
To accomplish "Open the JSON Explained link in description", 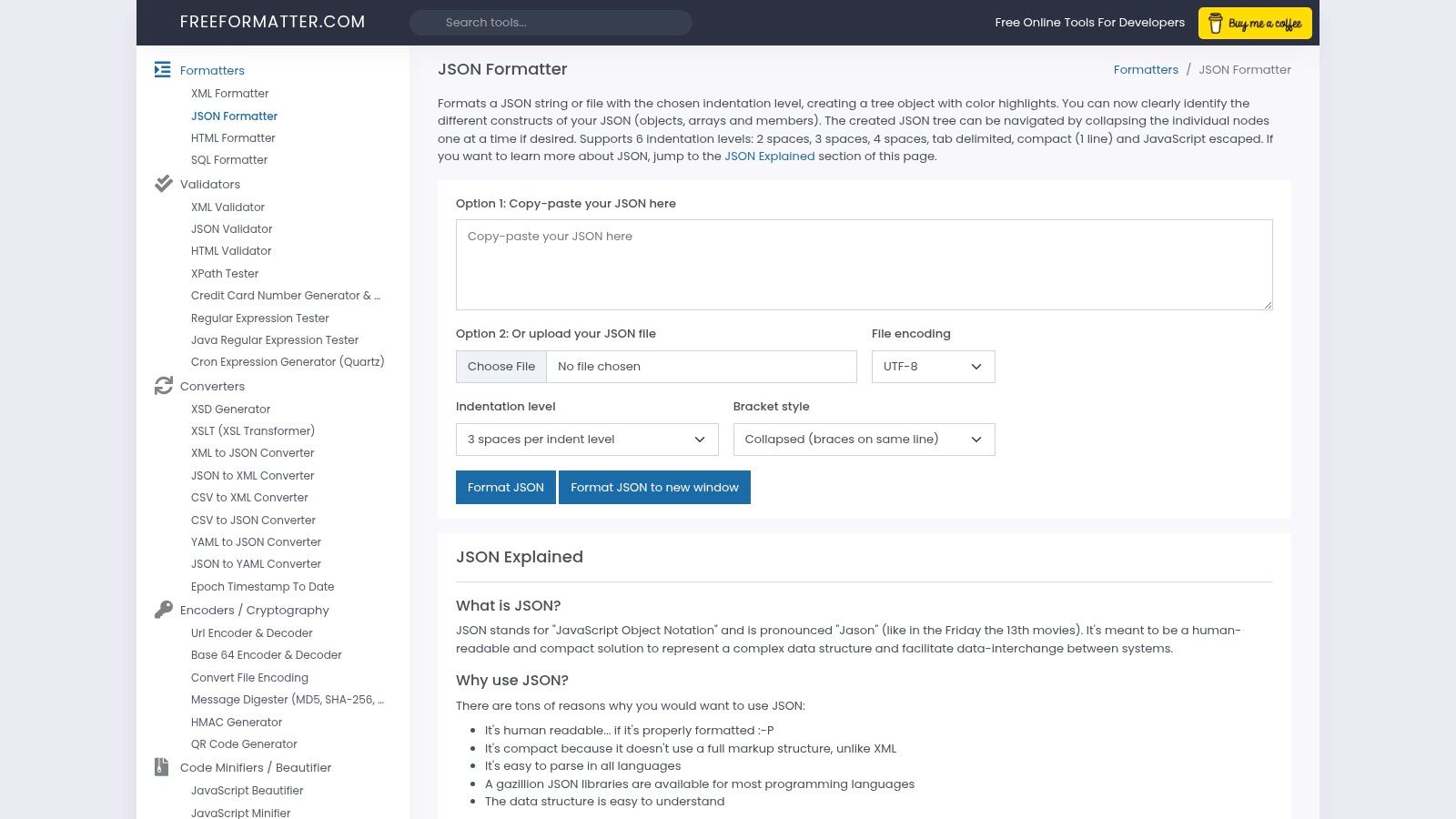I will point(769,156).
